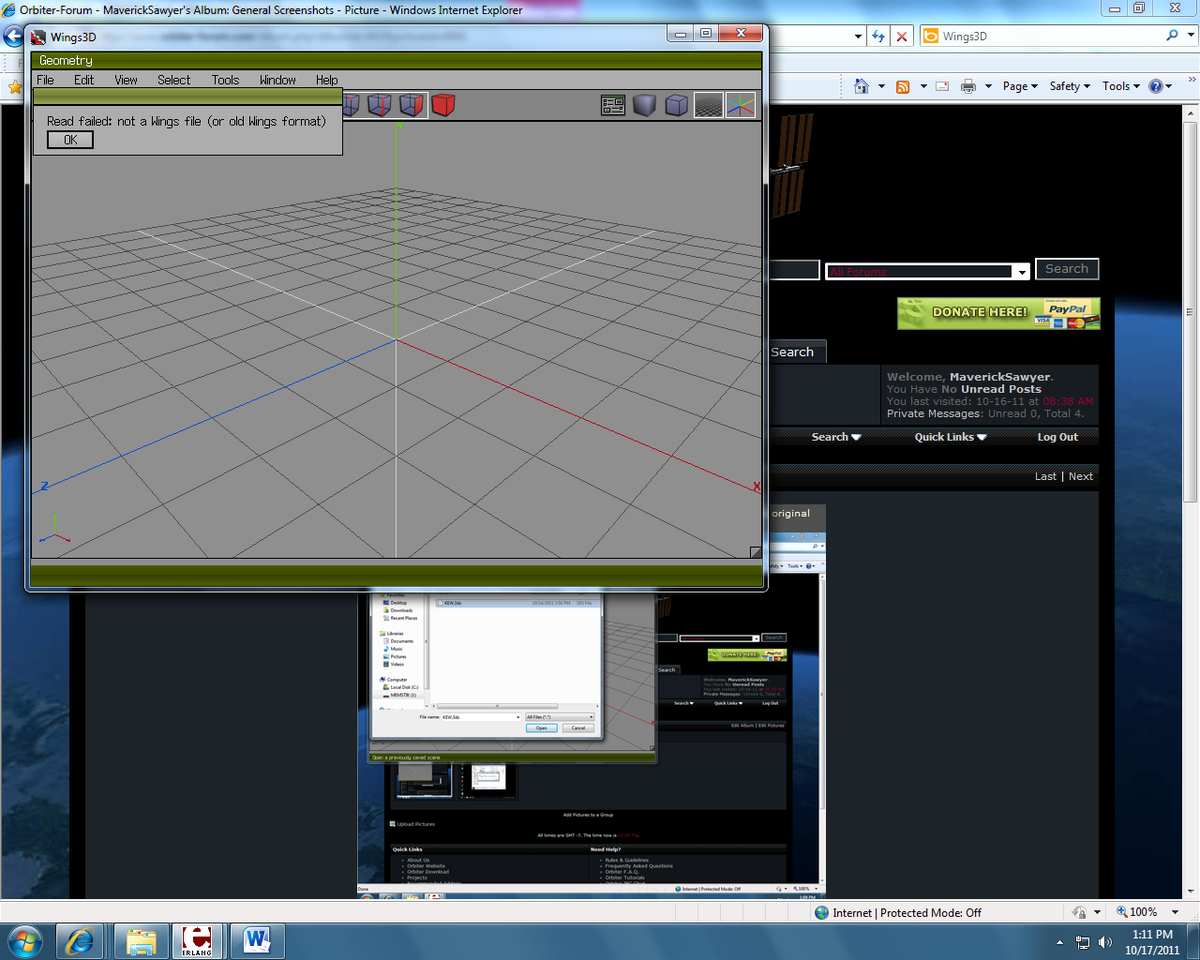Viewport: 1200px width, 960px height.
Task: Click the forum Search button
Action: click(x=1067, y=269)
